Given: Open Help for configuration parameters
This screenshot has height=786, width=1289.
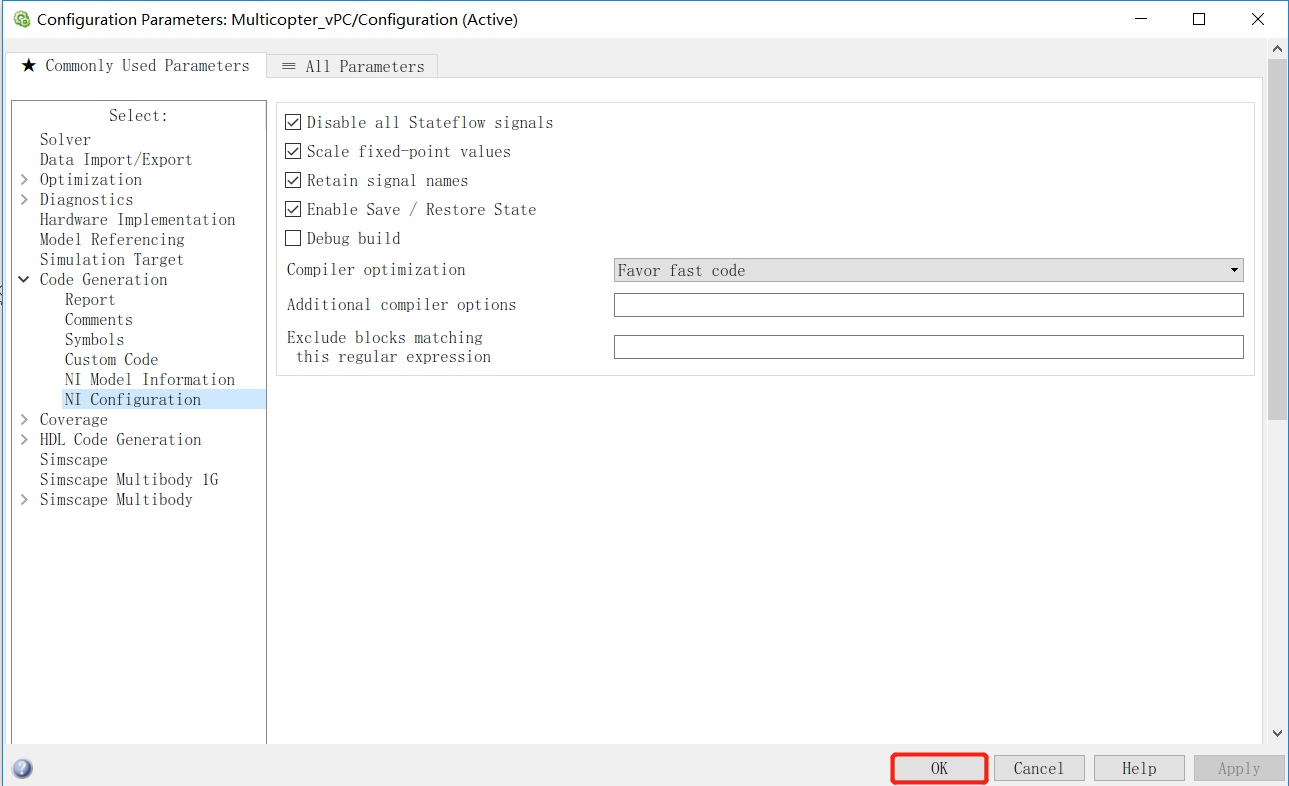Looking at the screenshot, I should pos(1139,768).
